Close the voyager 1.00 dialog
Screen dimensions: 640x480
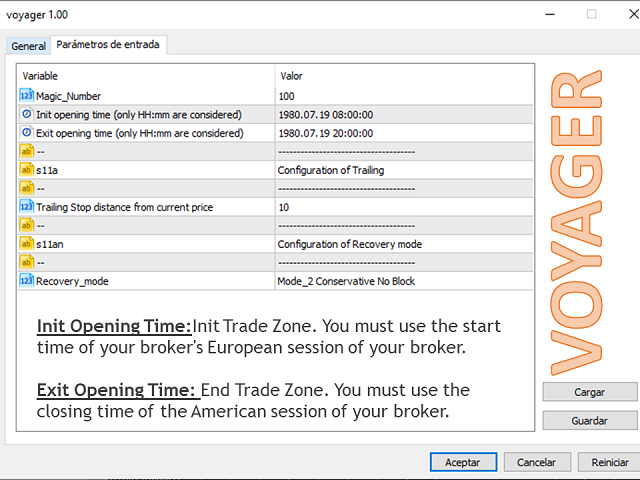coord(633,14)
